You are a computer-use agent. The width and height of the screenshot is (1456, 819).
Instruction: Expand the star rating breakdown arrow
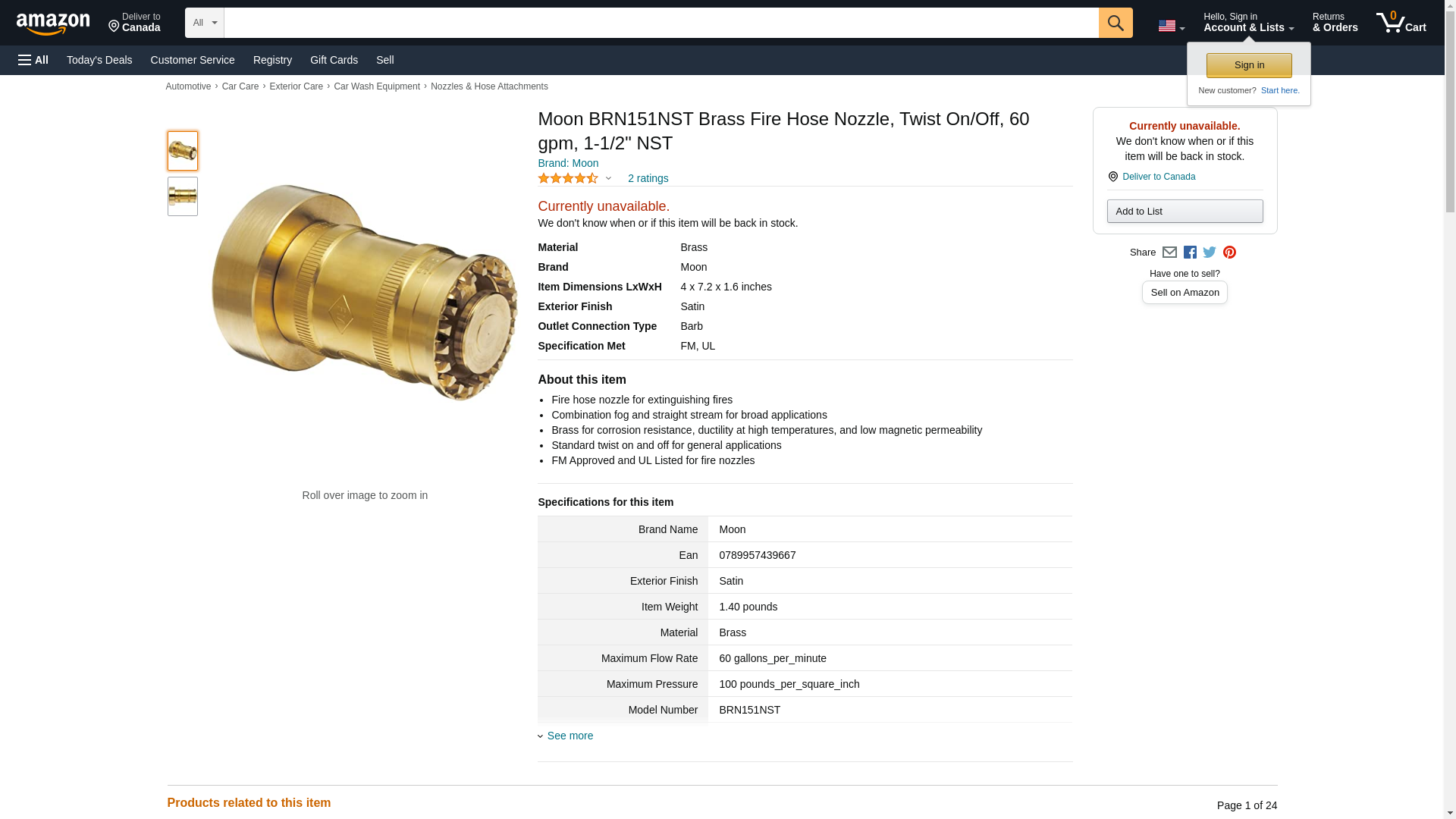point(608,179)
